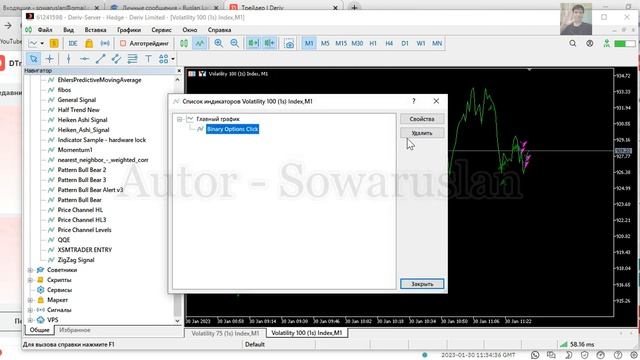The height and width of the screenshot is (360, 640).
Task: Open the Вставка menu
Action: coord(96,30)
